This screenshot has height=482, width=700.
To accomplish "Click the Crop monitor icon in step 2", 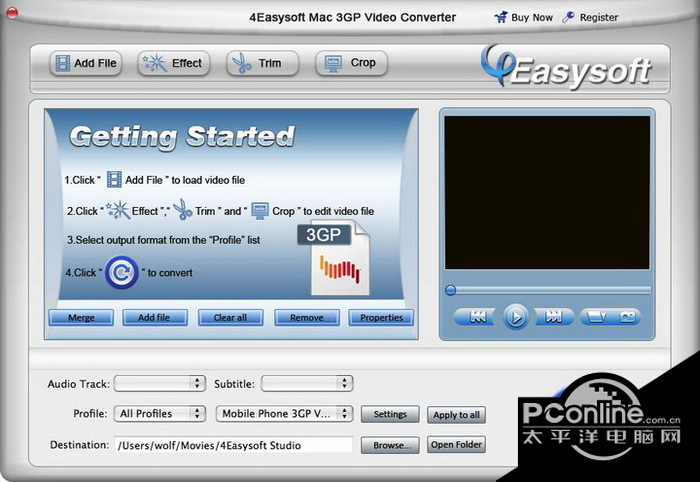I will (260, 210).
